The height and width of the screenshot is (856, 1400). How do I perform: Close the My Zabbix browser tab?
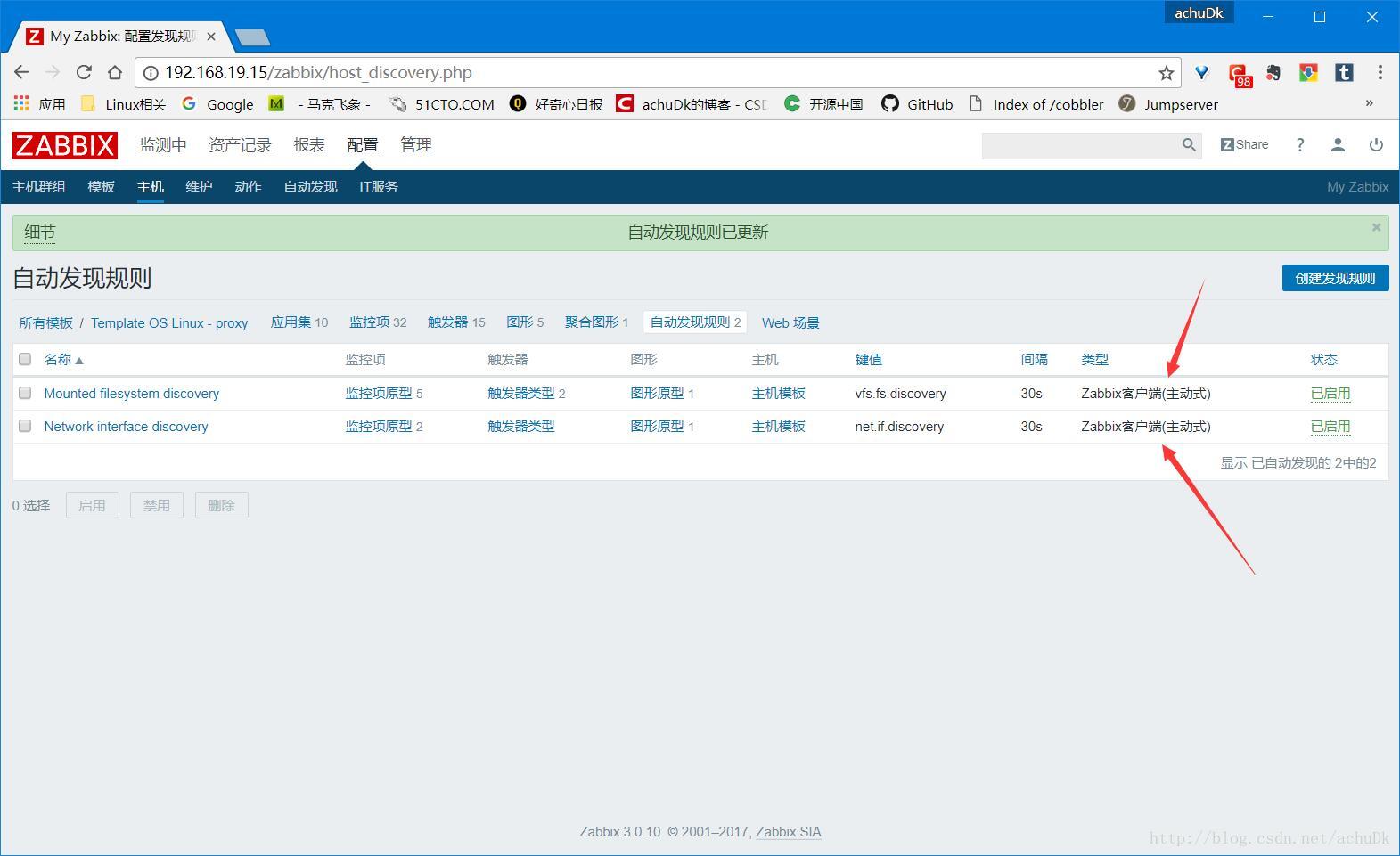[211, 37]
